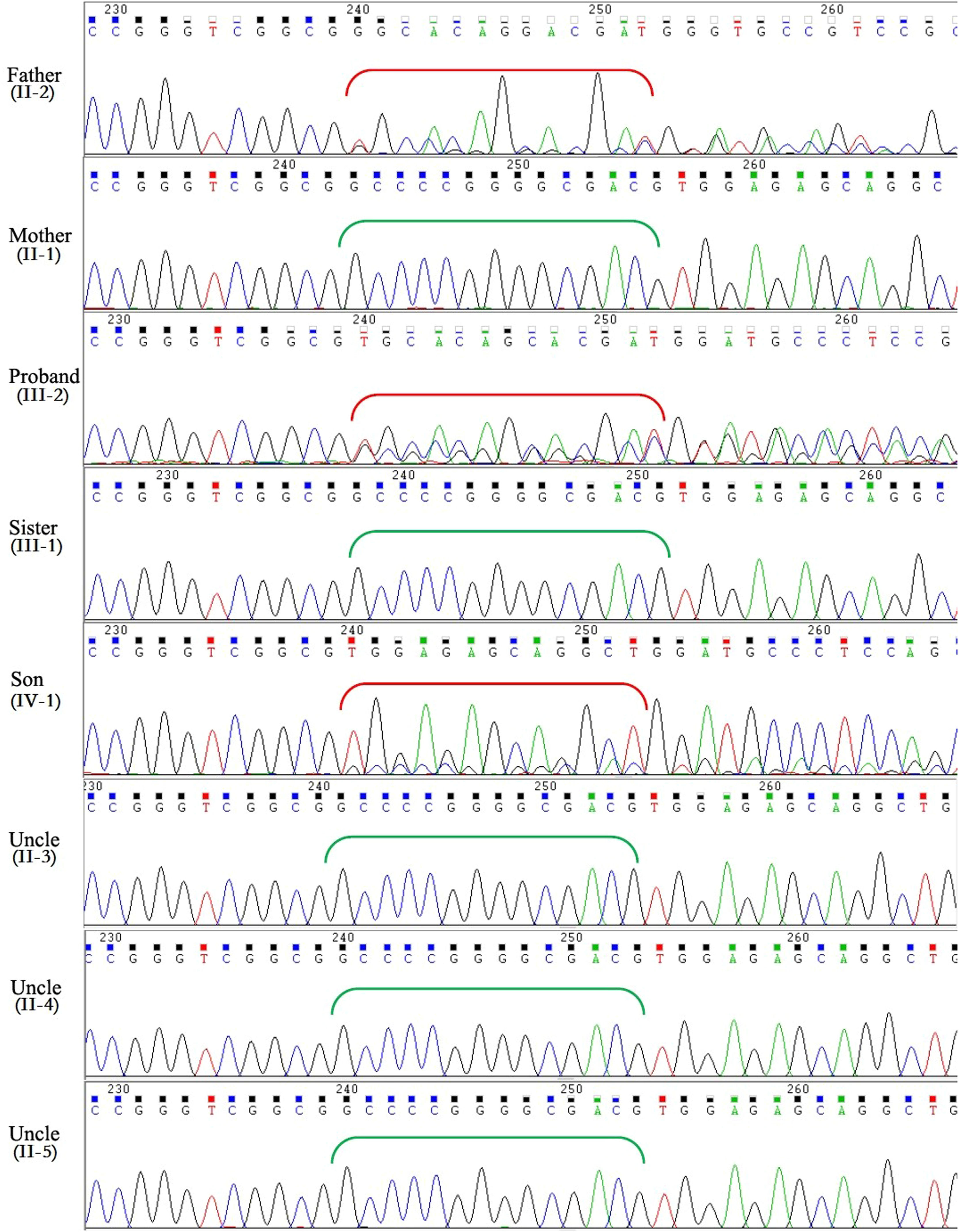Click position marker 250 in Uncle II-5 row
This screenshot has width=959, height=1232.
[571, 1089]
